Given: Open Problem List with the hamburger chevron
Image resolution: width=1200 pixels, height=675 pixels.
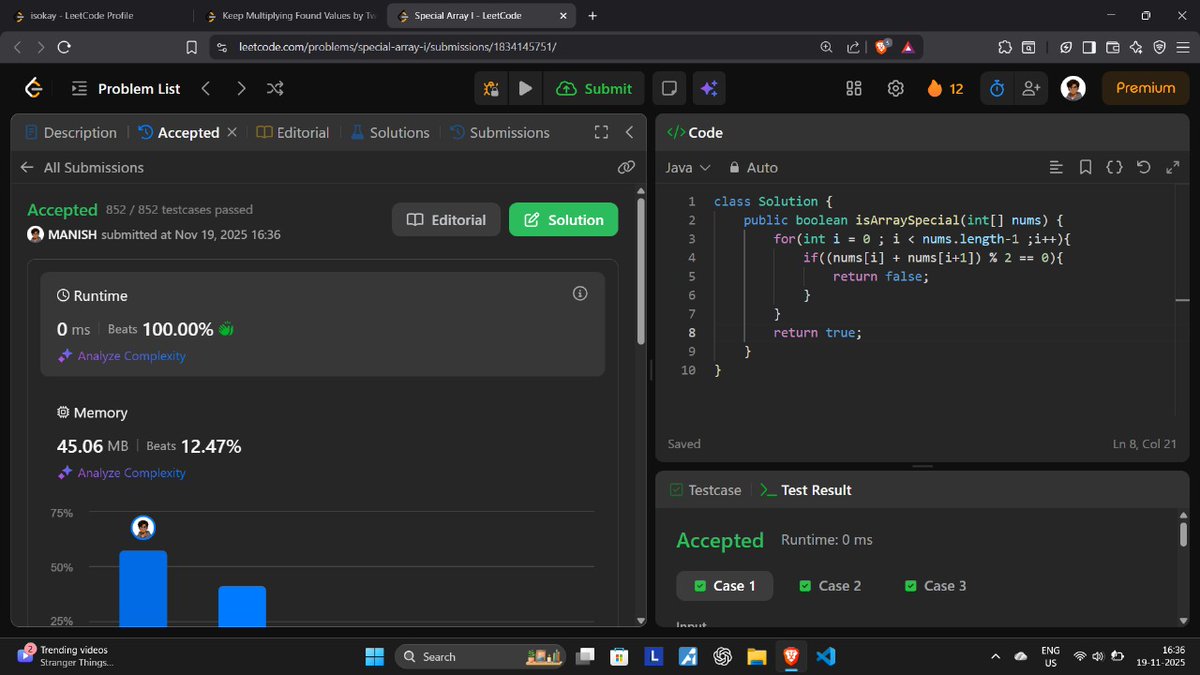Looking at the screenshot, I should (x=78, y=88).
